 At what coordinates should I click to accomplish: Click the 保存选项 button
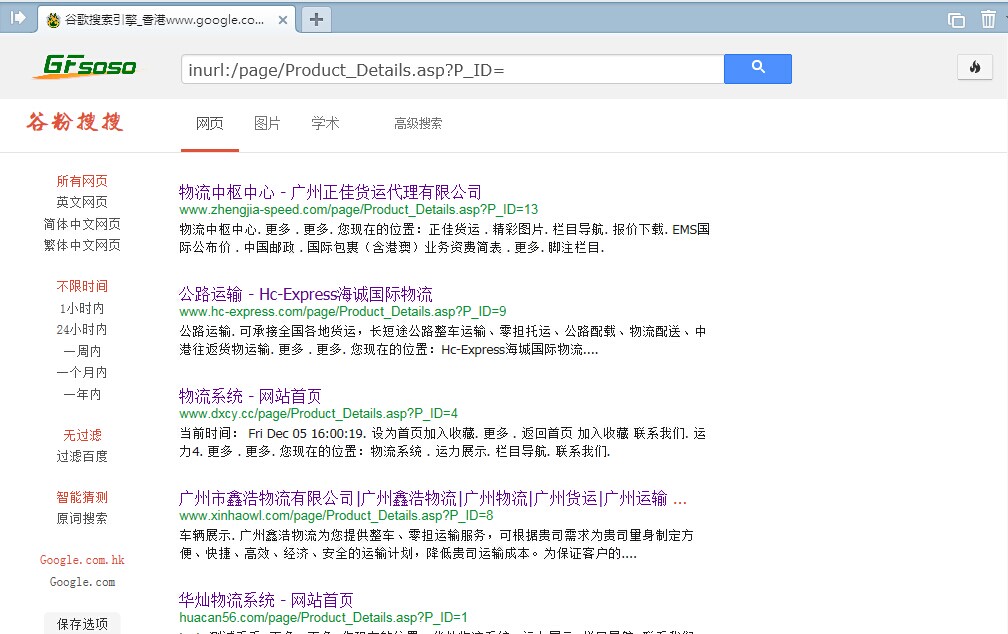click(82, 624)
